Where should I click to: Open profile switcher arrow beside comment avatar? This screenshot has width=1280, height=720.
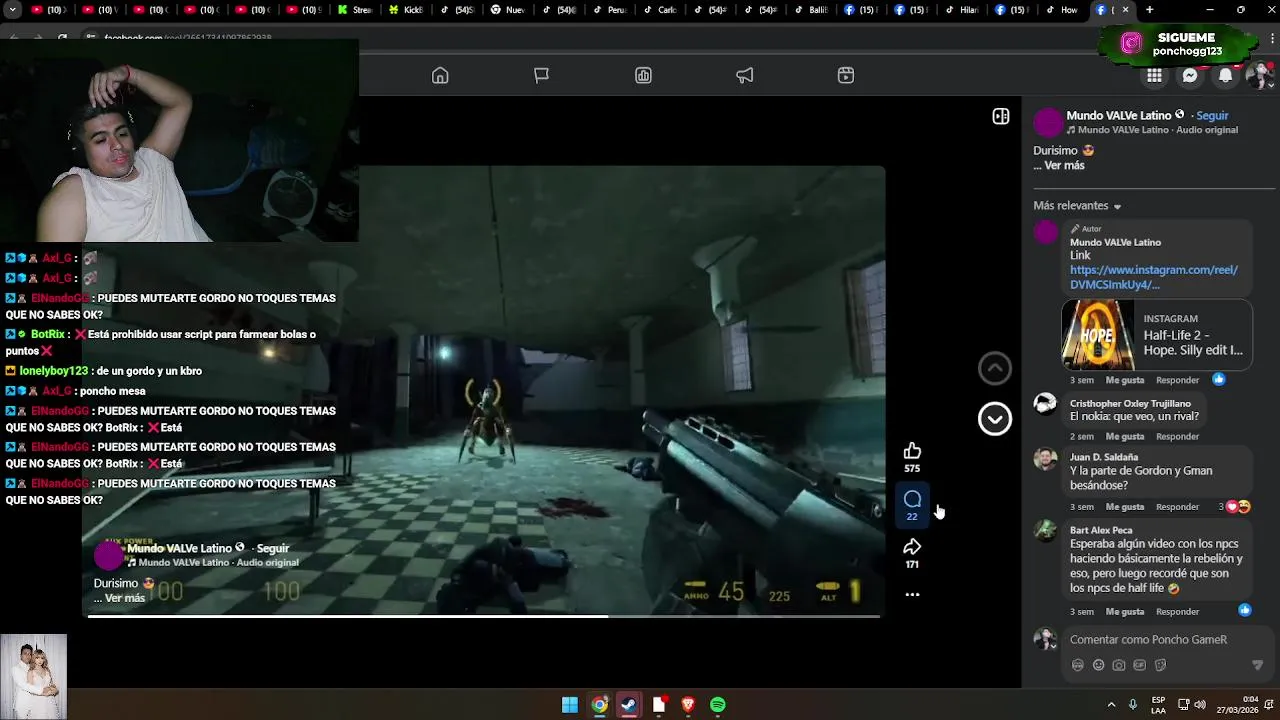click(1053, 646)
